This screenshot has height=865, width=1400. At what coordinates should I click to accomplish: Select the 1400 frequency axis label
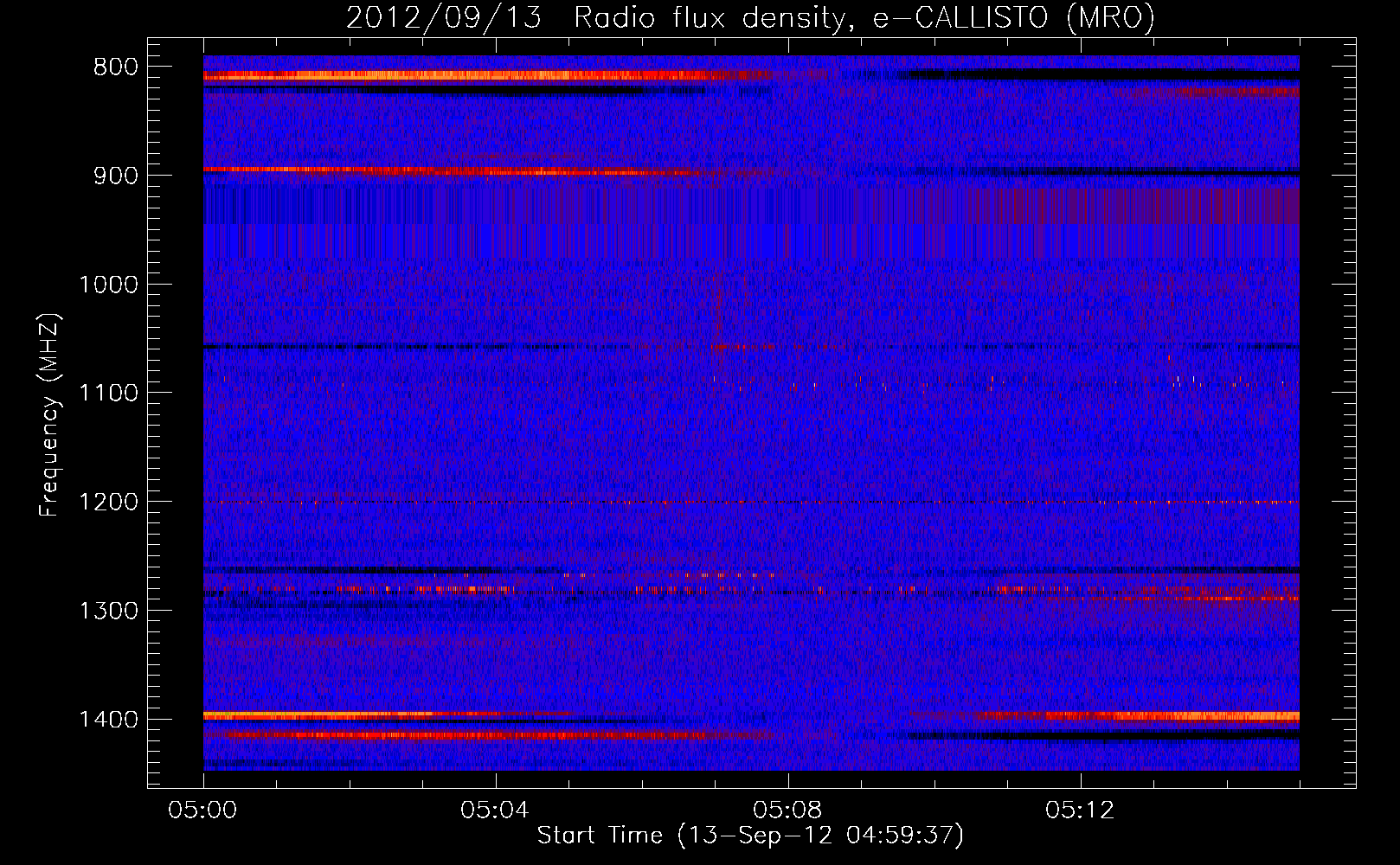108,720
